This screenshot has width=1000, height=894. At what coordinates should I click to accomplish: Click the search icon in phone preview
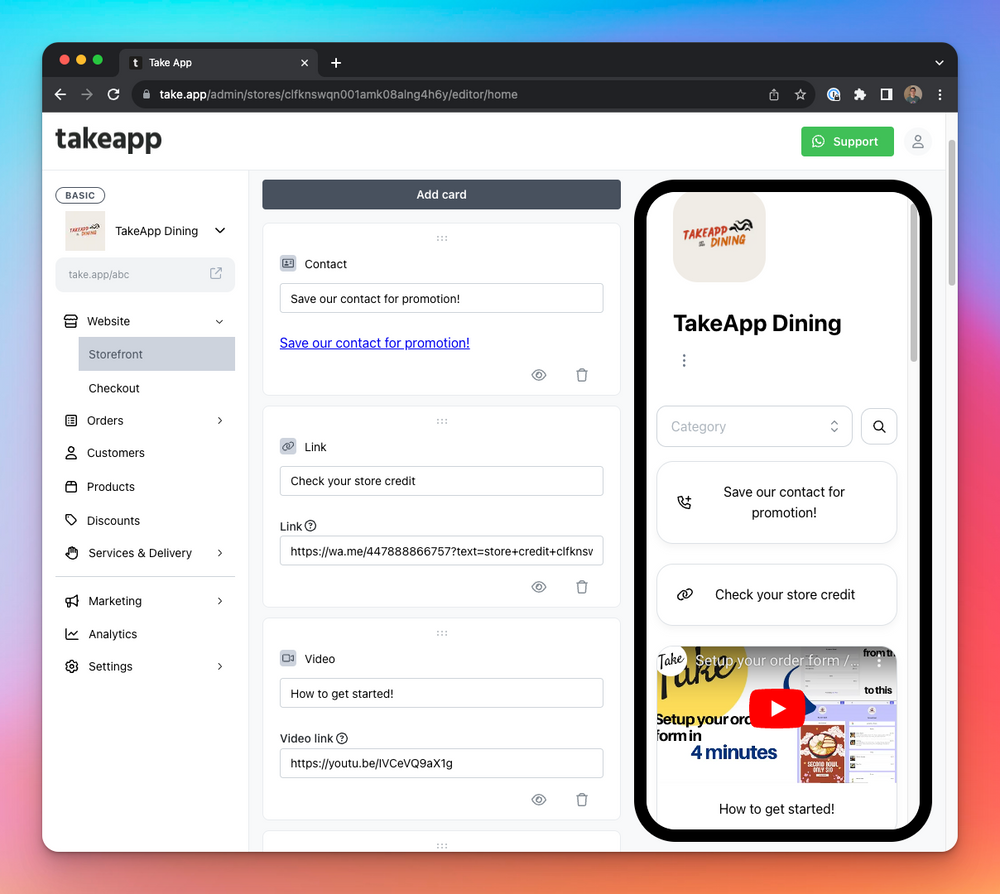click(x=879, y=427)
